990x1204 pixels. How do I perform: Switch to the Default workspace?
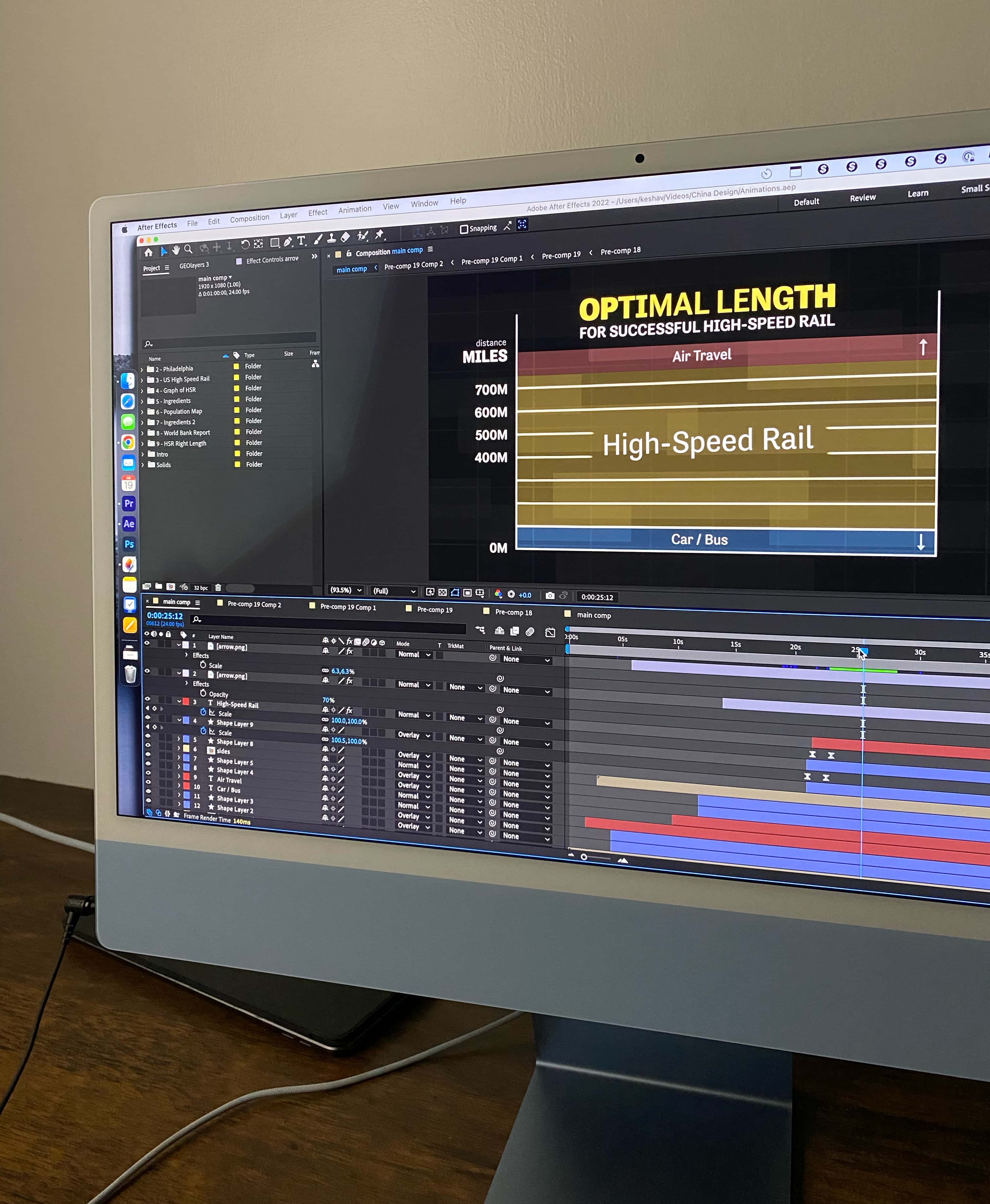click(x=806, y=202)
